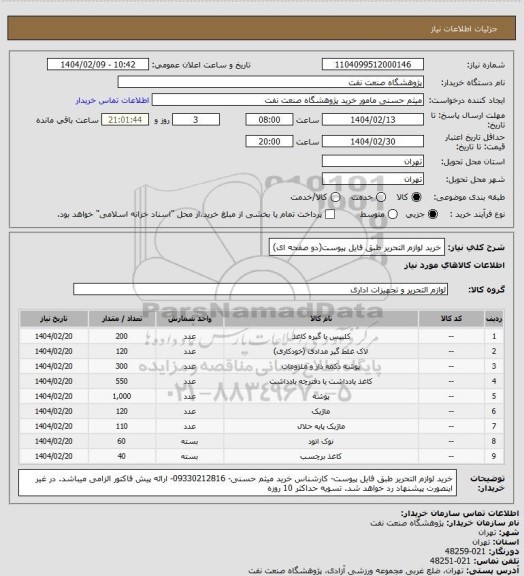Select the خدمت radio button
Image resolution: width=524 pixels, height=576 pixels.
(381, 197)
